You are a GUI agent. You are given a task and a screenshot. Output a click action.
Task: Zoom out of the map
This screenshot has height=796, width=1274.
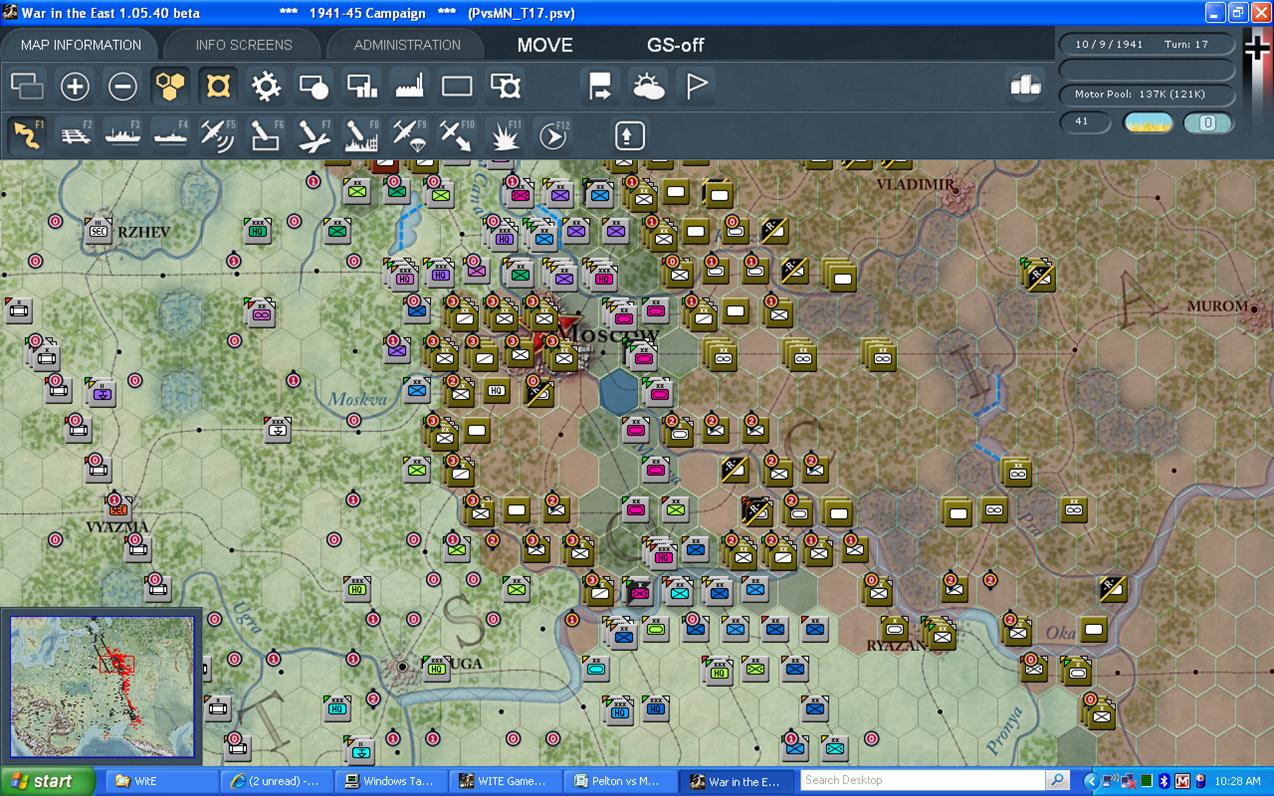123,87
